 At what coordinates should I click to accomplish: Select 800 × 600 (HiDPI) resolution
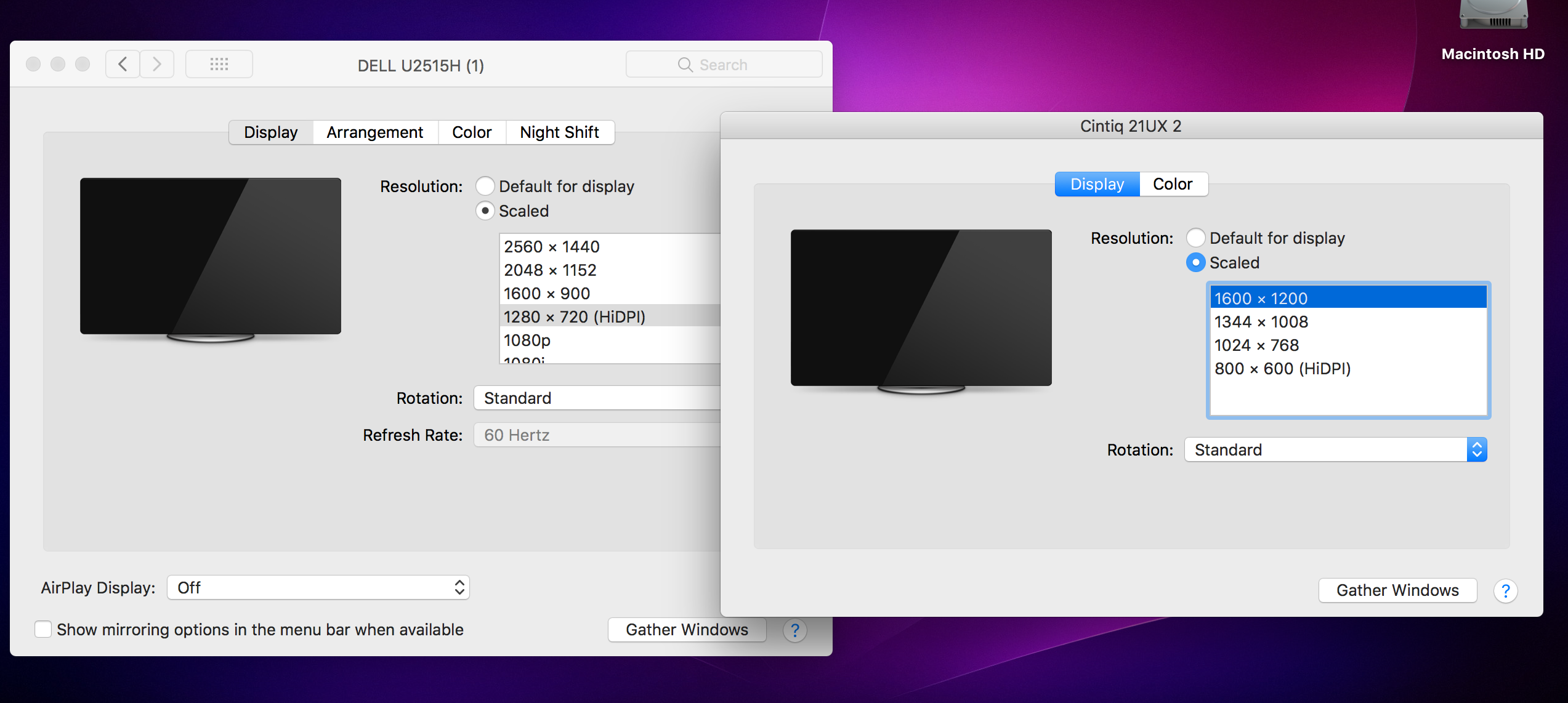1348,368
